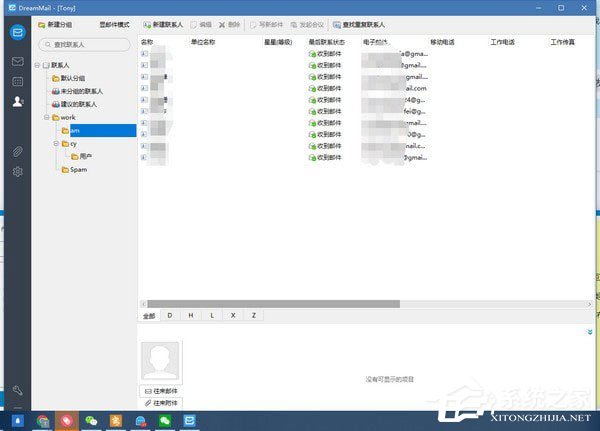Sort by the 单位名称 column header
This screenshot has width=600, height=431.
tap(203, 42)
